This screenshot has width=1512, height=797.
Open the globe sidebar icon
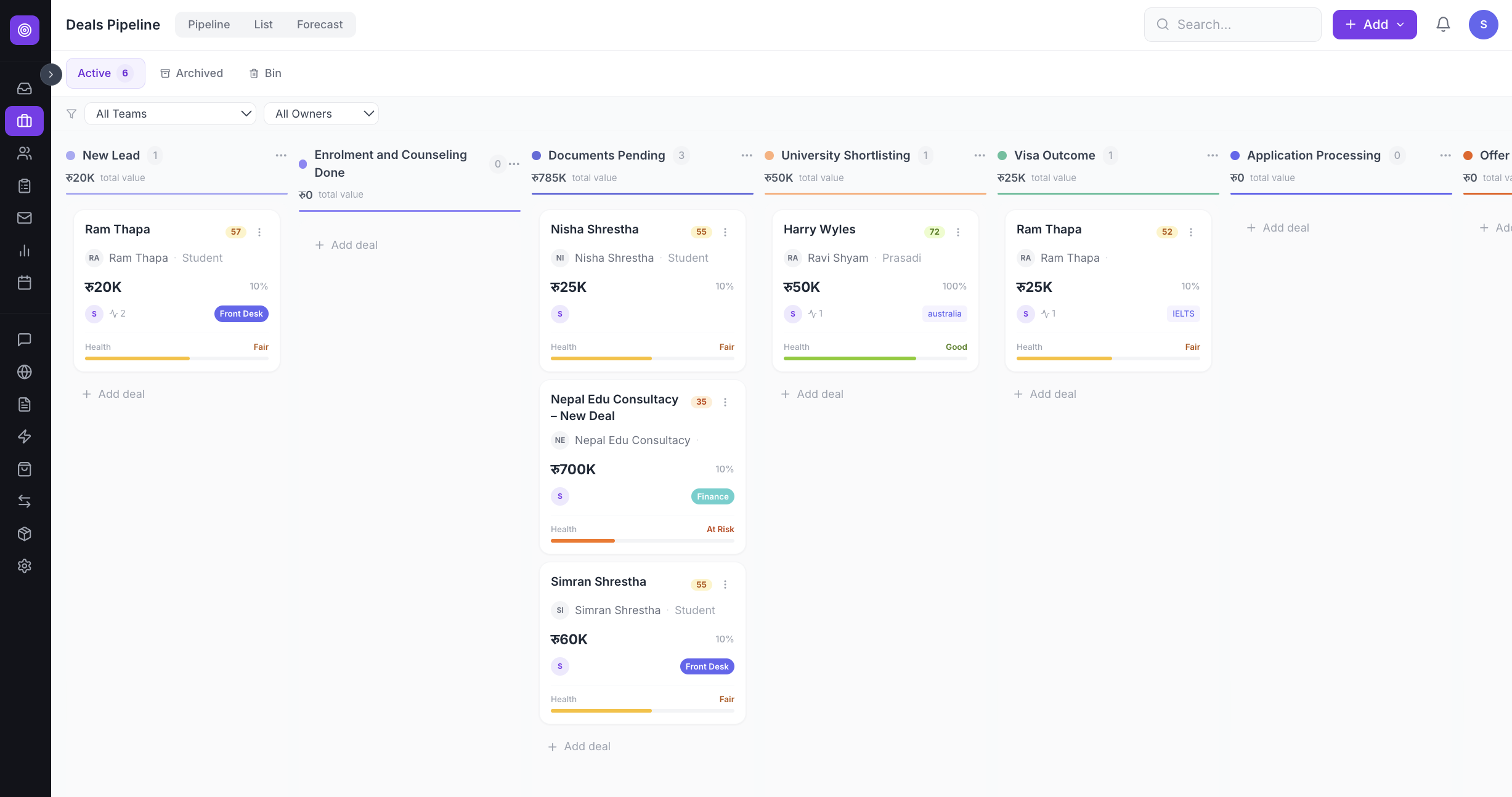click(x=25, y=372)
